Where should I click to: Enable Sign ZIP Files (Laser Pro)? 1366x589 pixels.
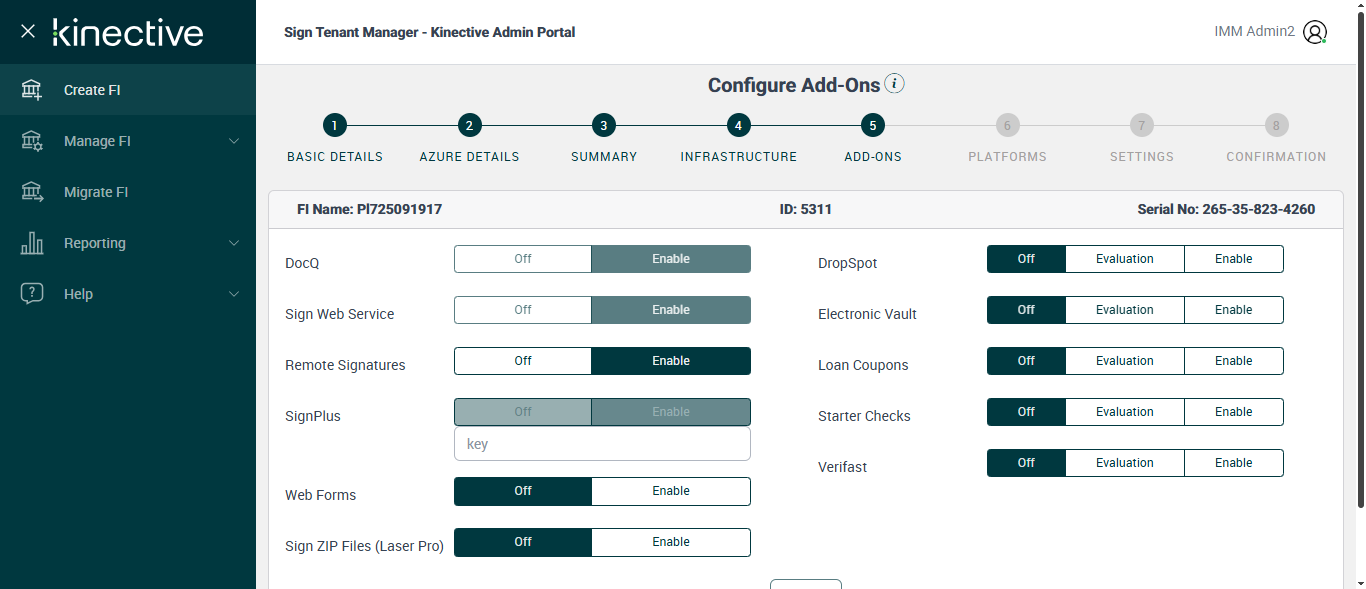671,542
